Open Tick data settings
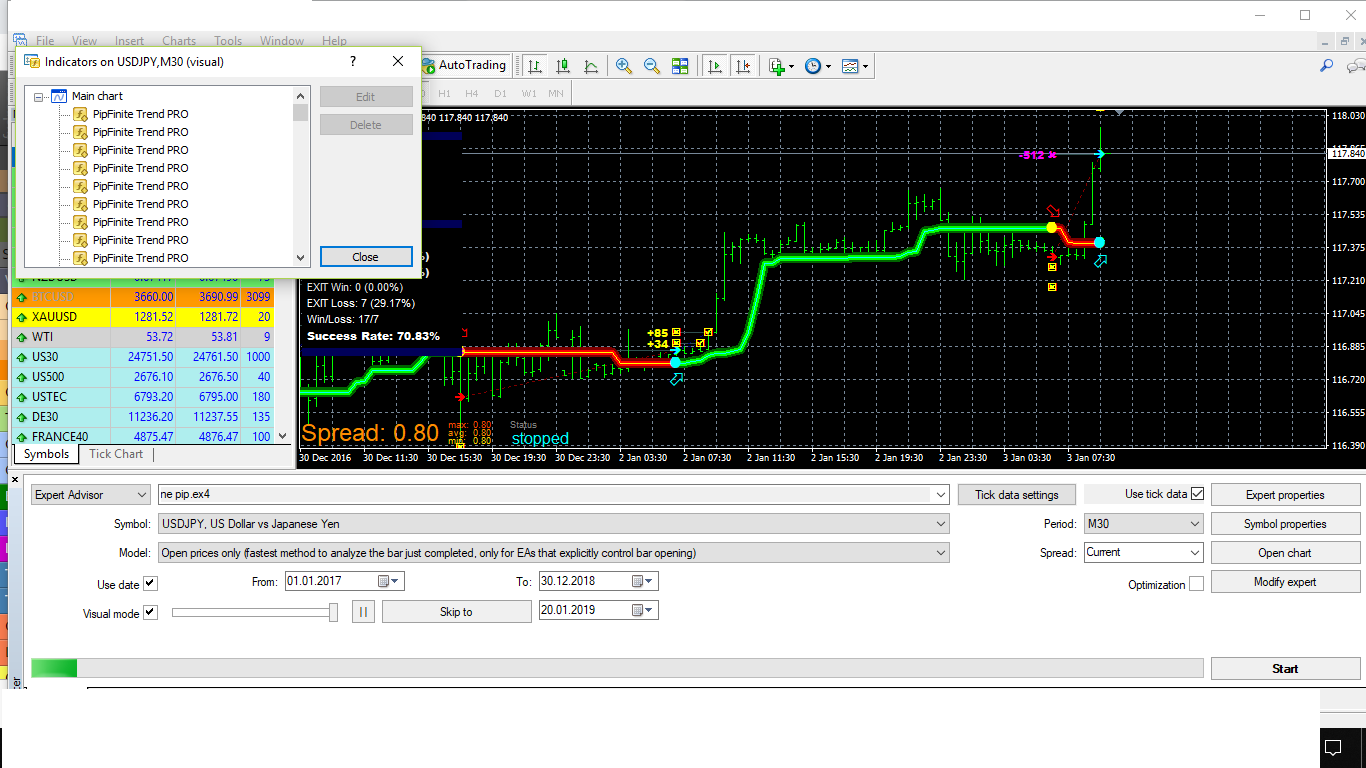 [x=1016, y=494]
